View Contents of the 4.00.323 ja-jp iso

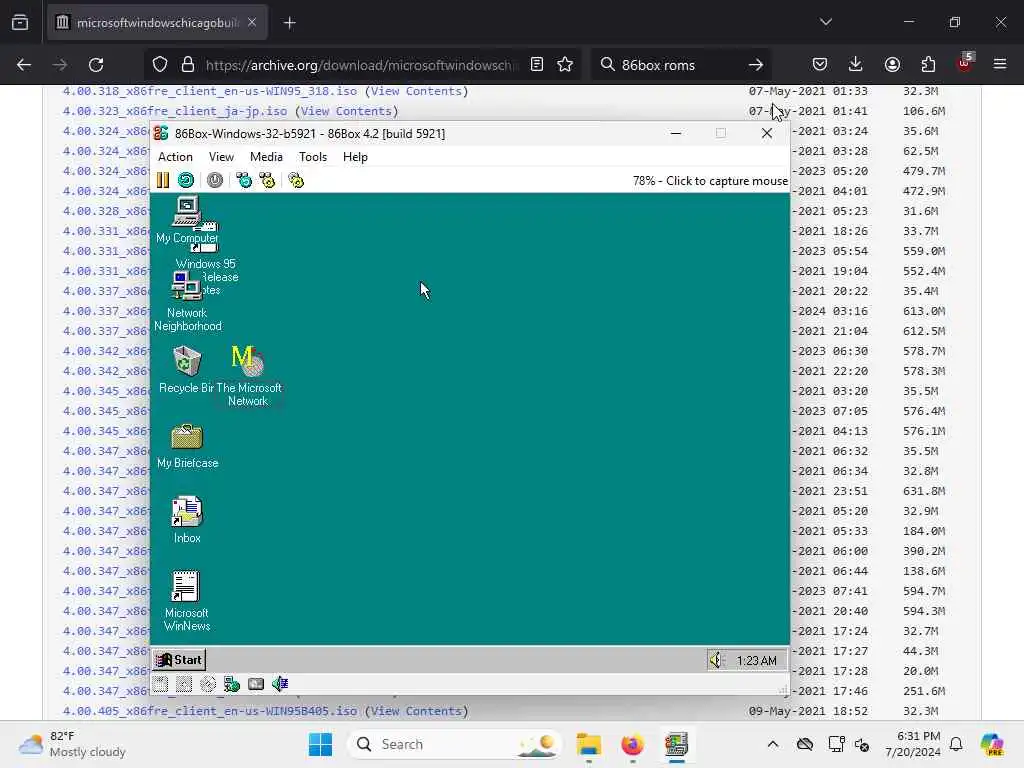pyautogui.click(x=346, y=111)
